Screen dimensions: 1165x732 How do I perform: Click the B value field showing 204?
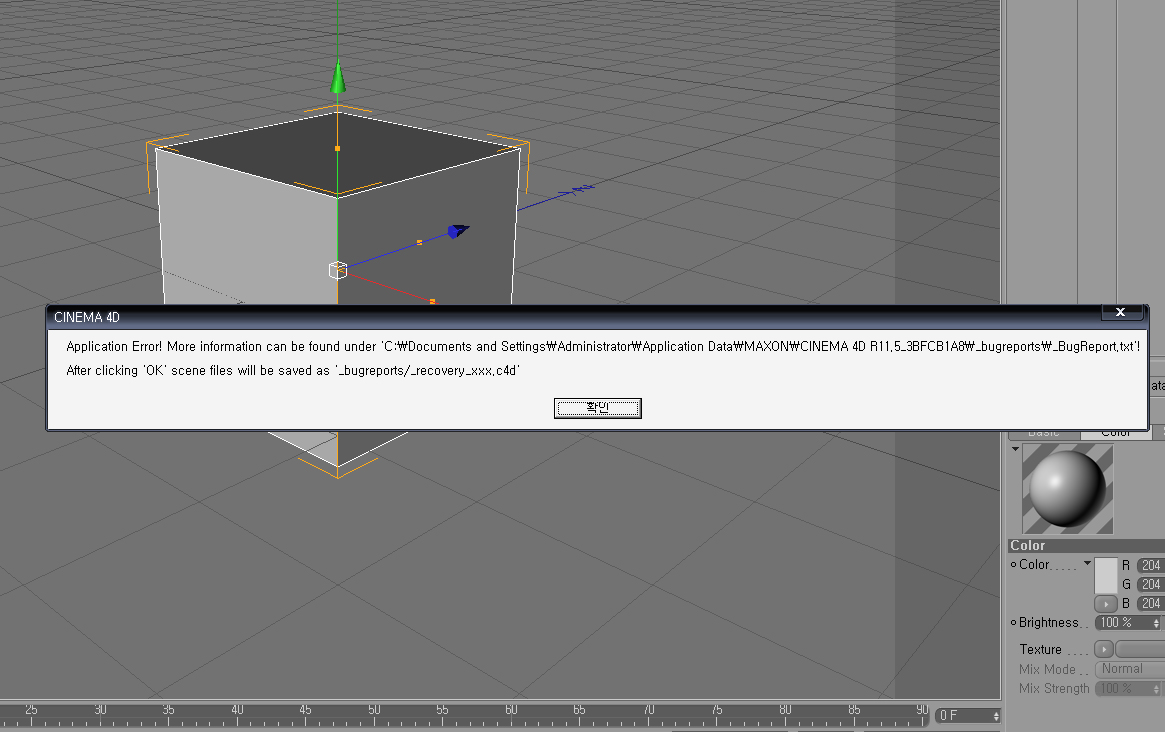click(1151, 603)
